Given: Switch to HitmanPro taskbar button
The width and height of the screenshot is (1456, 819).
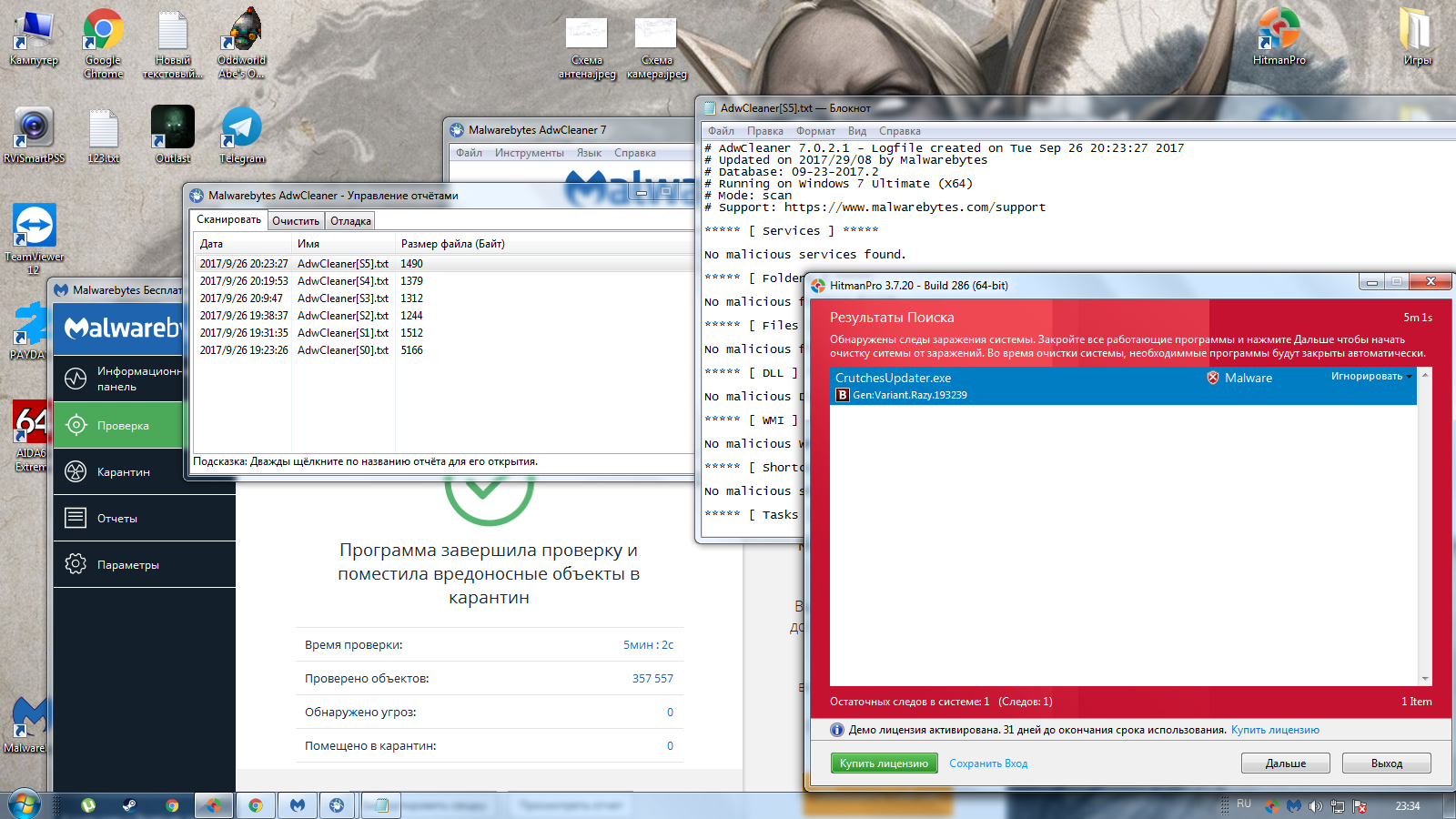Looking at the screenshot, I should point(213,805).
